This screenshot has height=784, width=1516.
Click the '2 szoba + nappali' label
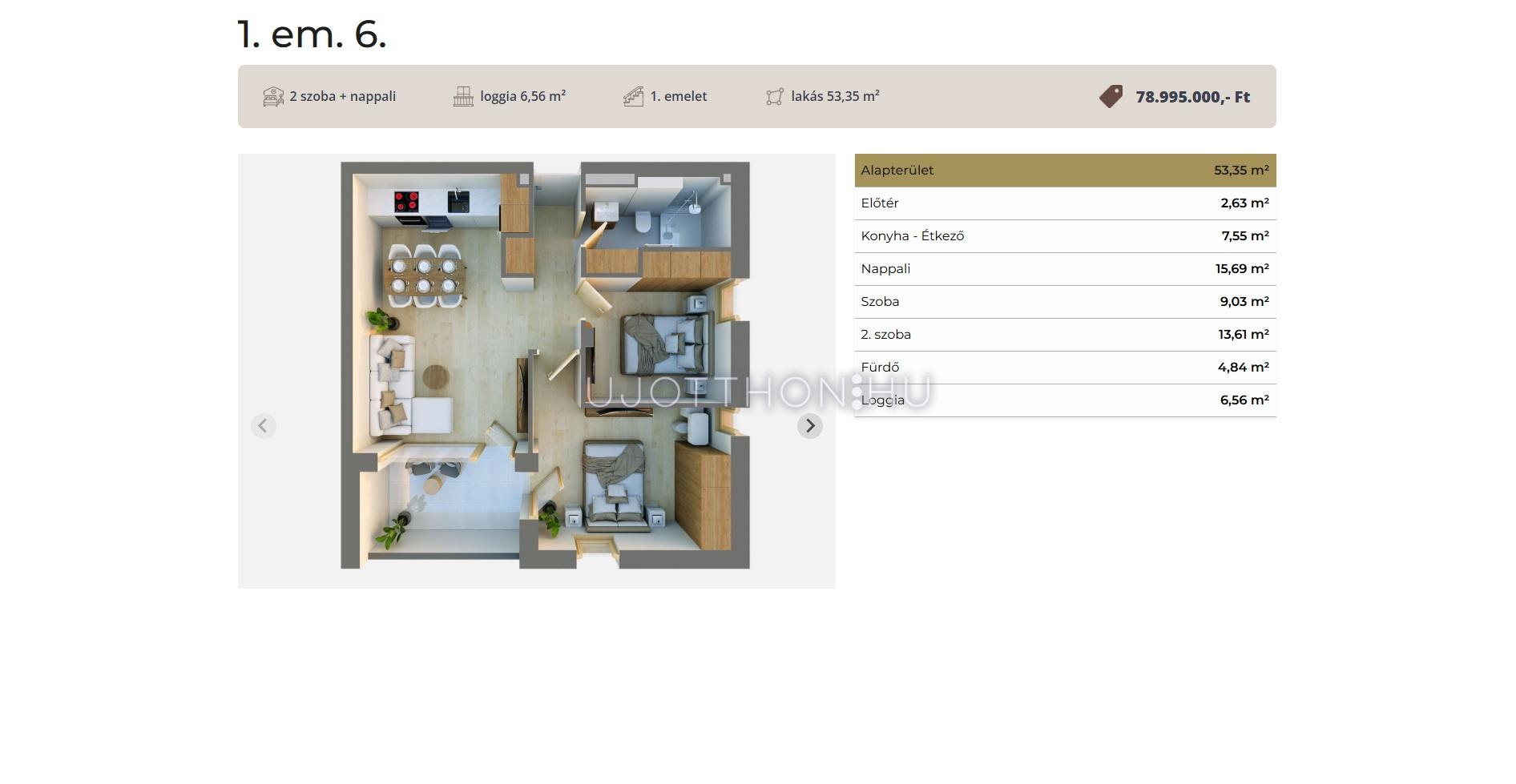point(343,97)
